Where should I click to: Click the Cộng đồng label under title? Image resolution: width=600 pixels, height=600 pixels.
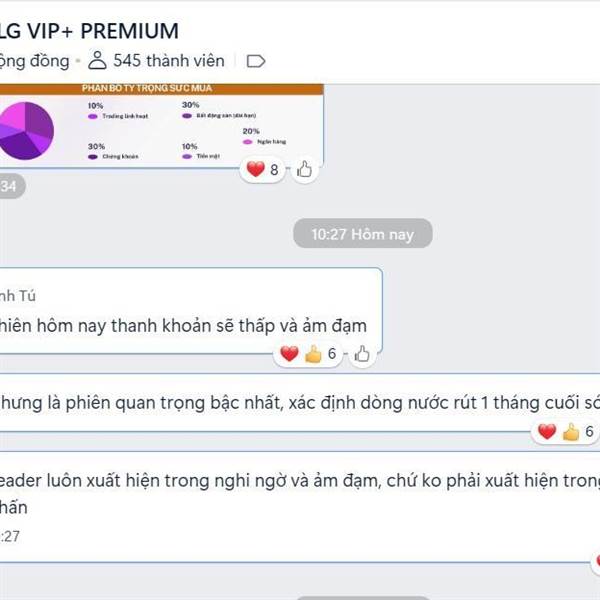[34, 61]
